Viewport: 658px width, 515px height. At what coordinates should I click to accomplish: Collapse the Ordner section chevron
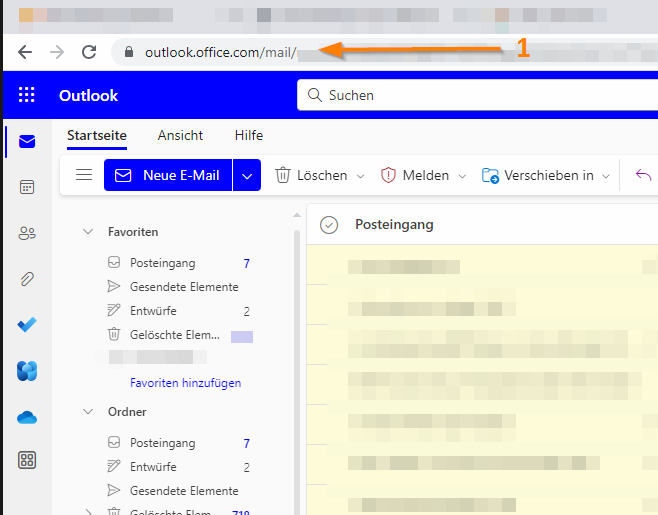click(x=88, y=411)
